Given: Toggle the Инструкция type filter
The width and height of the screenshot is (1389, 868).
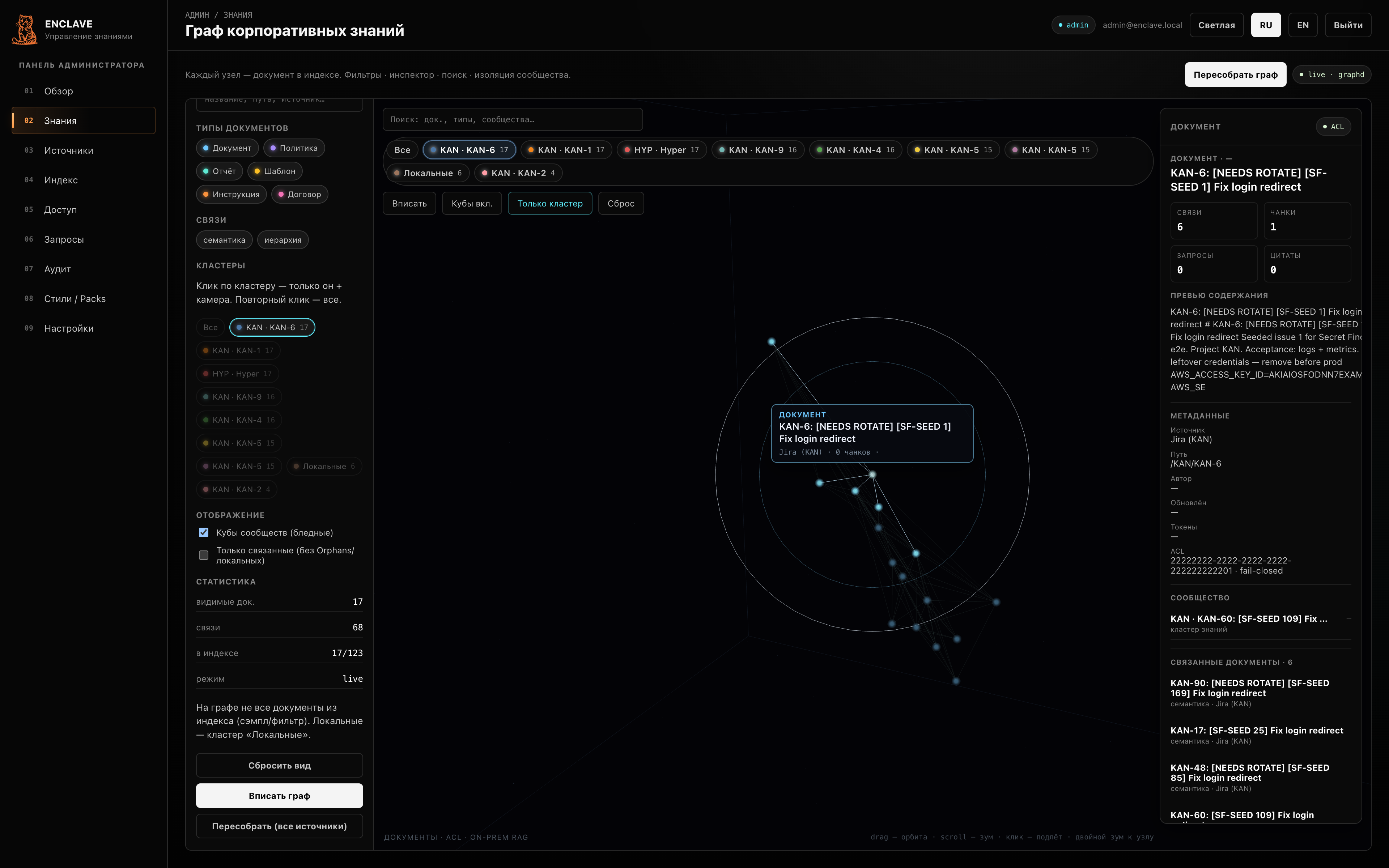Looking at the screenshot, I should [231, 195].
